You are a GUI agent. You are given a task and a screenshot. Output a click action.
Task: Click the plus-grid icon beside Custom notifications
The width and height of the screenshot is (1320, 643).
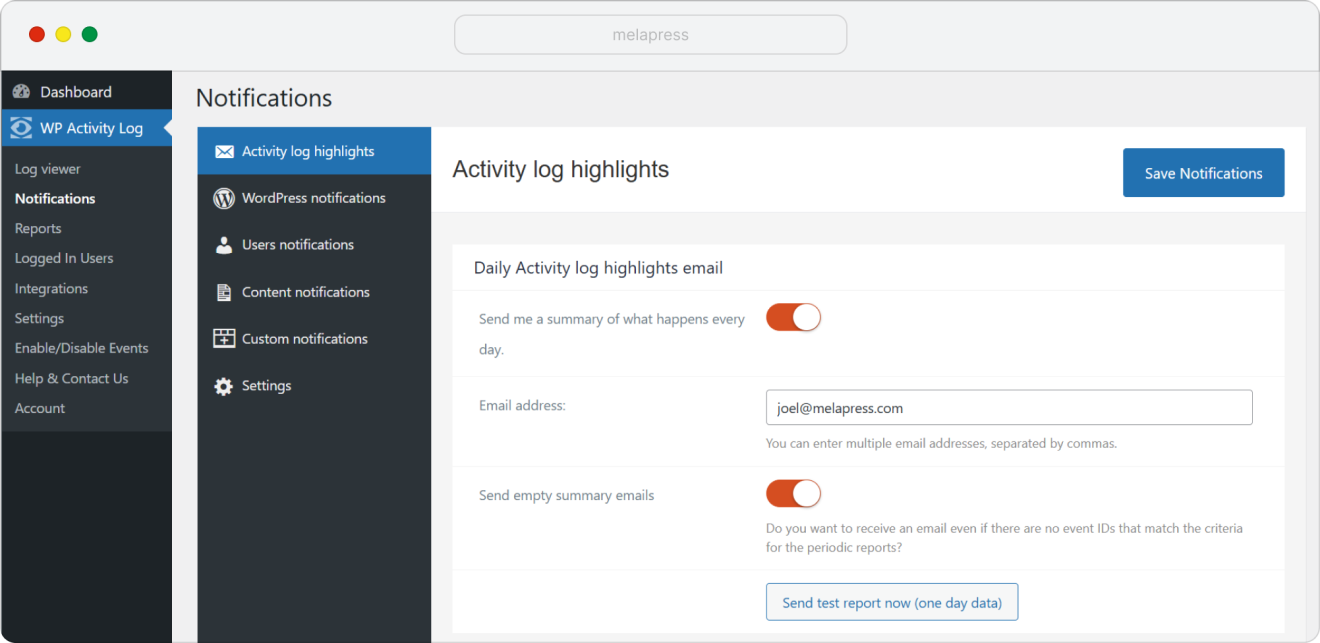pyautogui.click(x=224, y=339)
